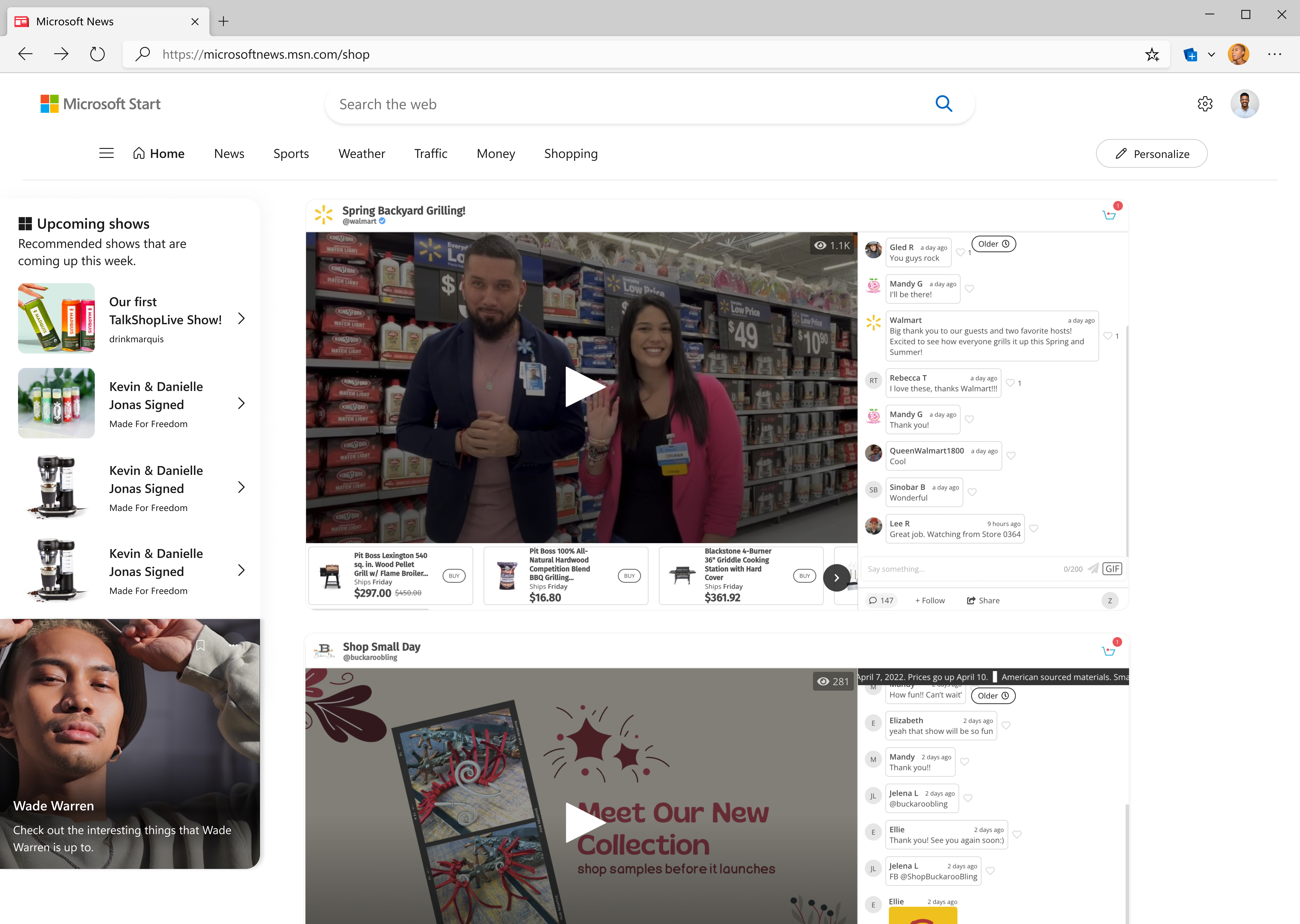The width and height of the screenshot is (1300, 924).
Task: Click the Z user avatar in chat footer
Action: point(1110,600)
